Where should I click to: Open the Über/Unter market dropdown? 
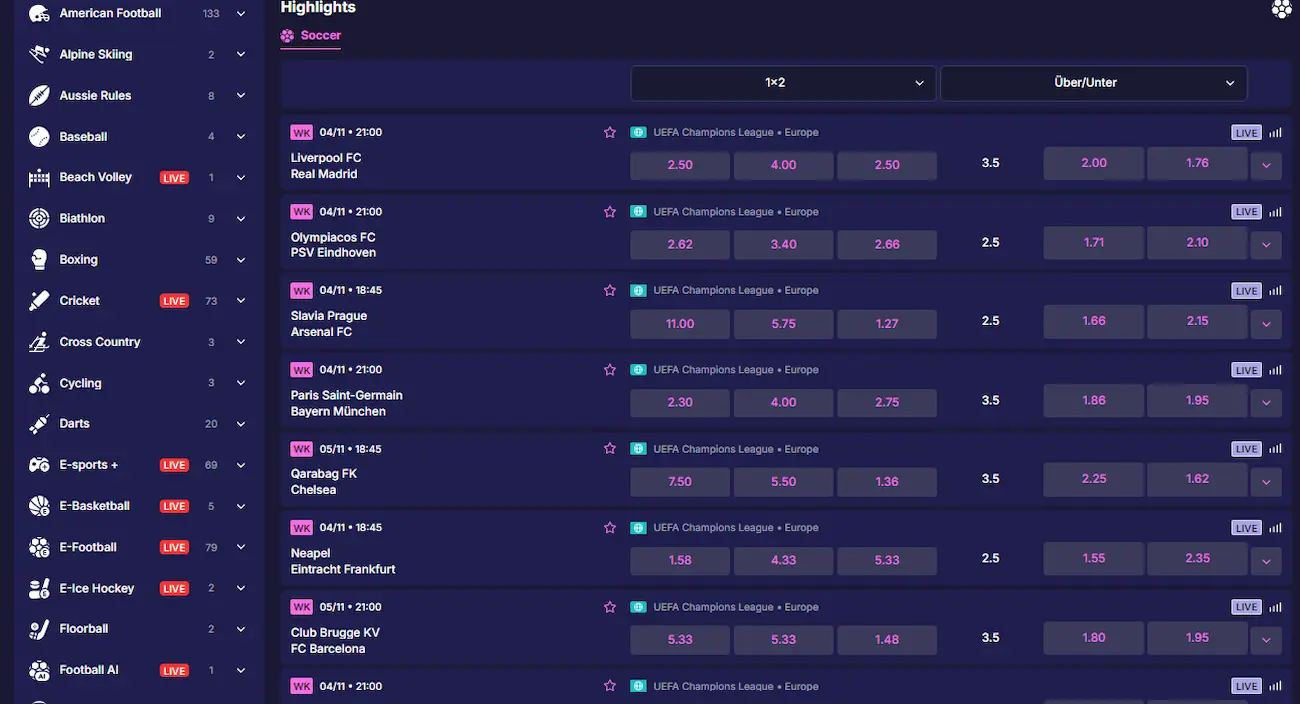click(x=1093, y=83)
